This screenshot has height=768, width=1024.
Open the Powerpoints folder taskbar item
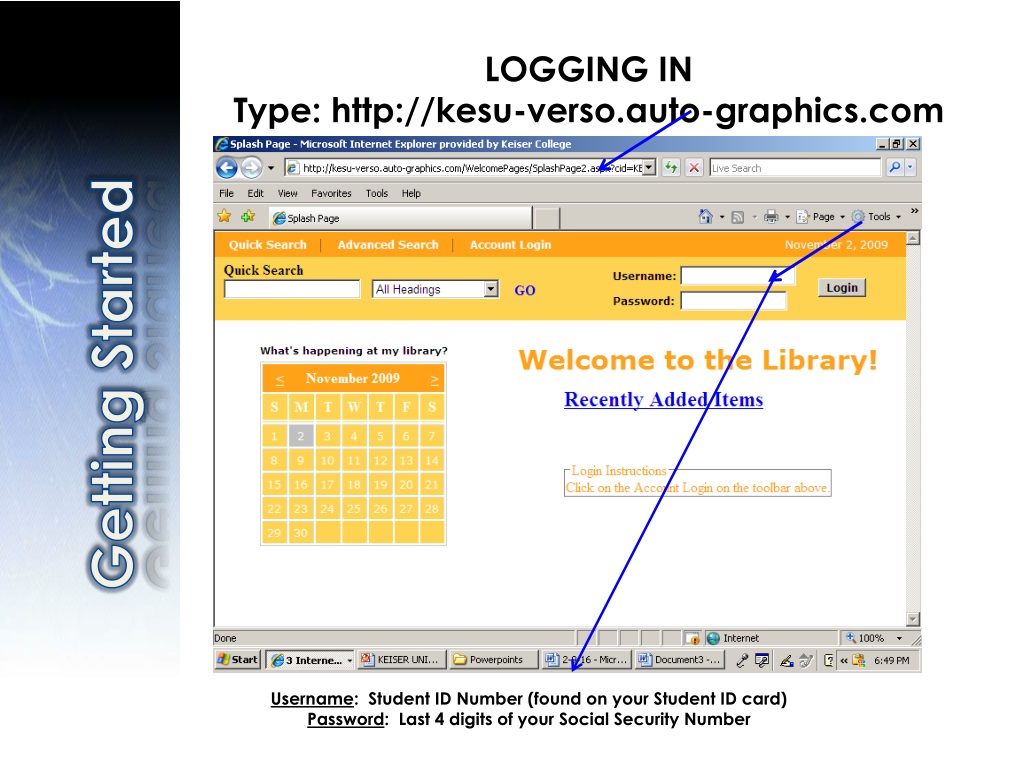(494, 660)
